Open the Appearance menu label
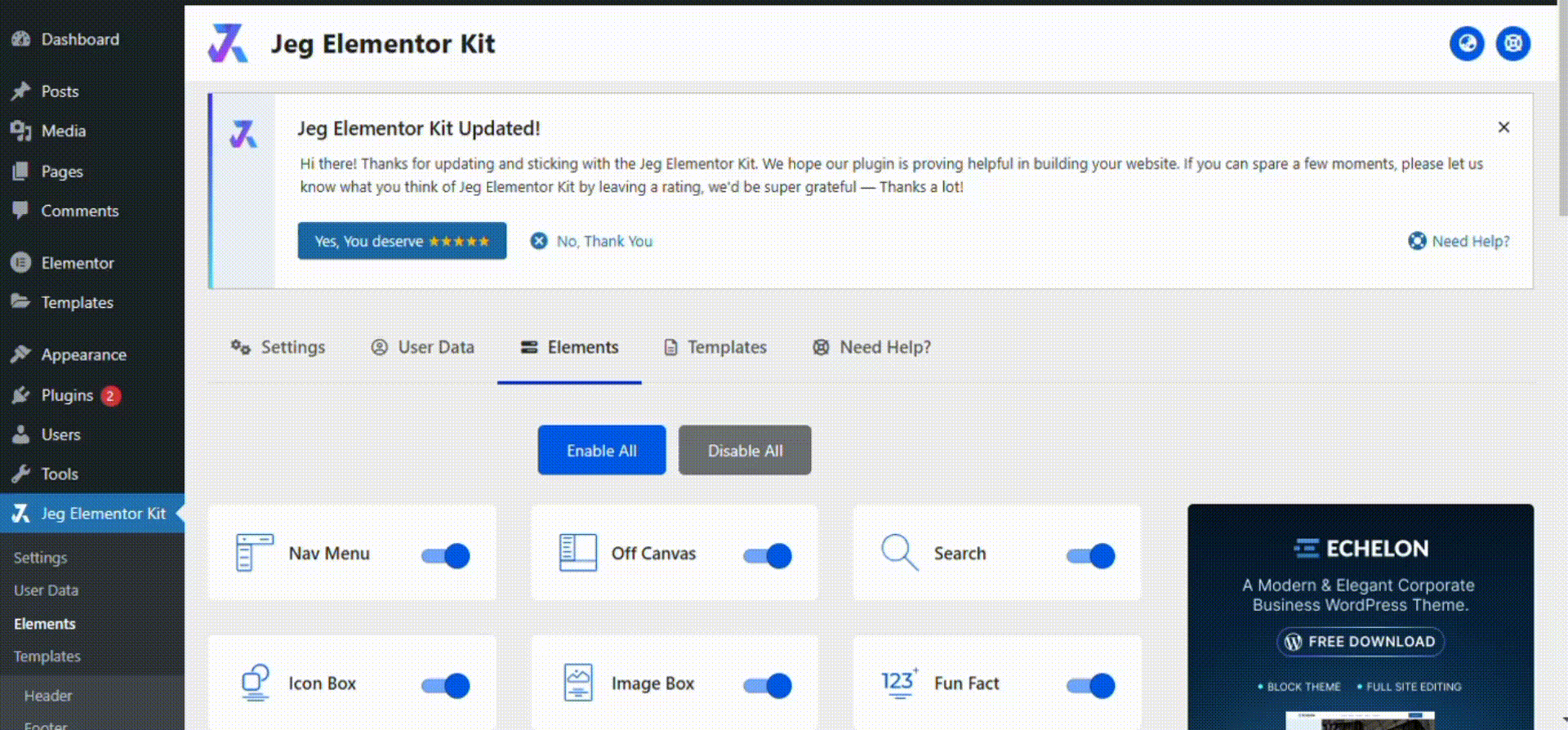Viewport: 1568px width, 730px height. pyautogui.click(x=84, y=354)
